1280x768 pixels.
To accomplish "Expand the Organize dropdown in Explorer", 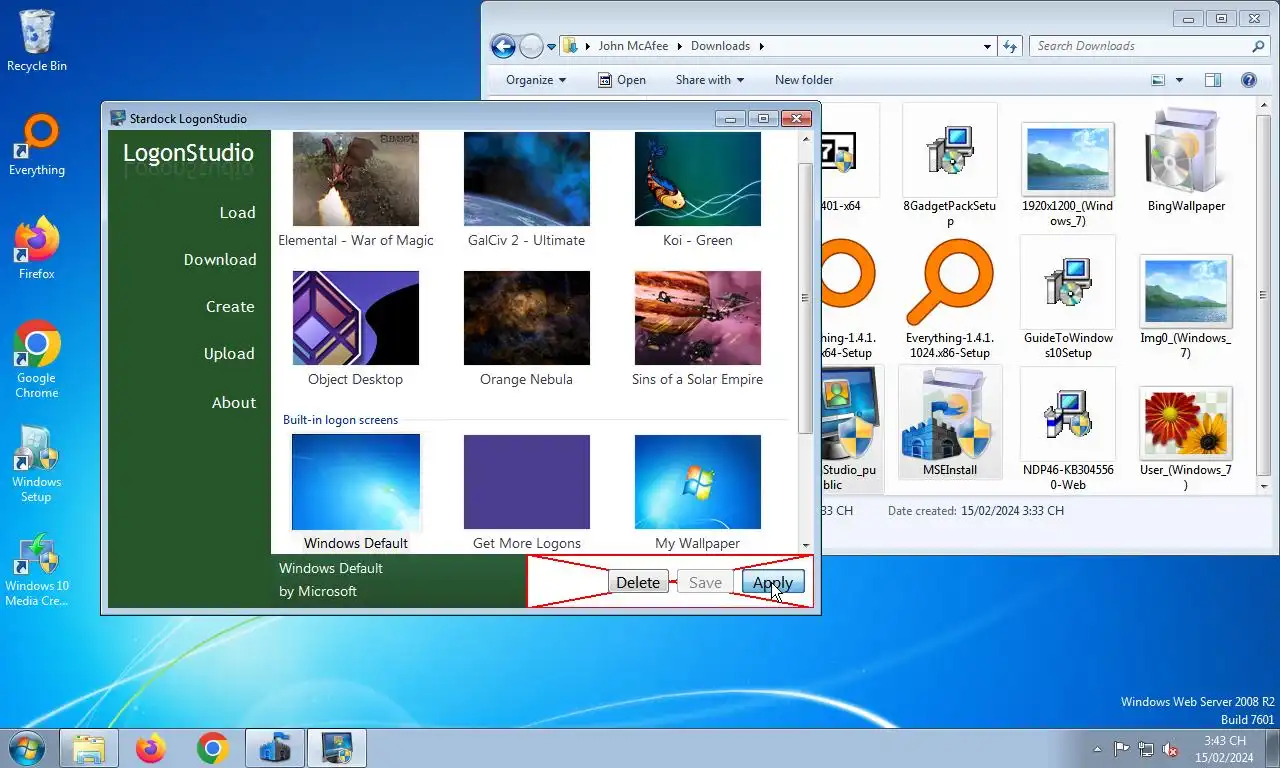I will click(x=536, y=80).
